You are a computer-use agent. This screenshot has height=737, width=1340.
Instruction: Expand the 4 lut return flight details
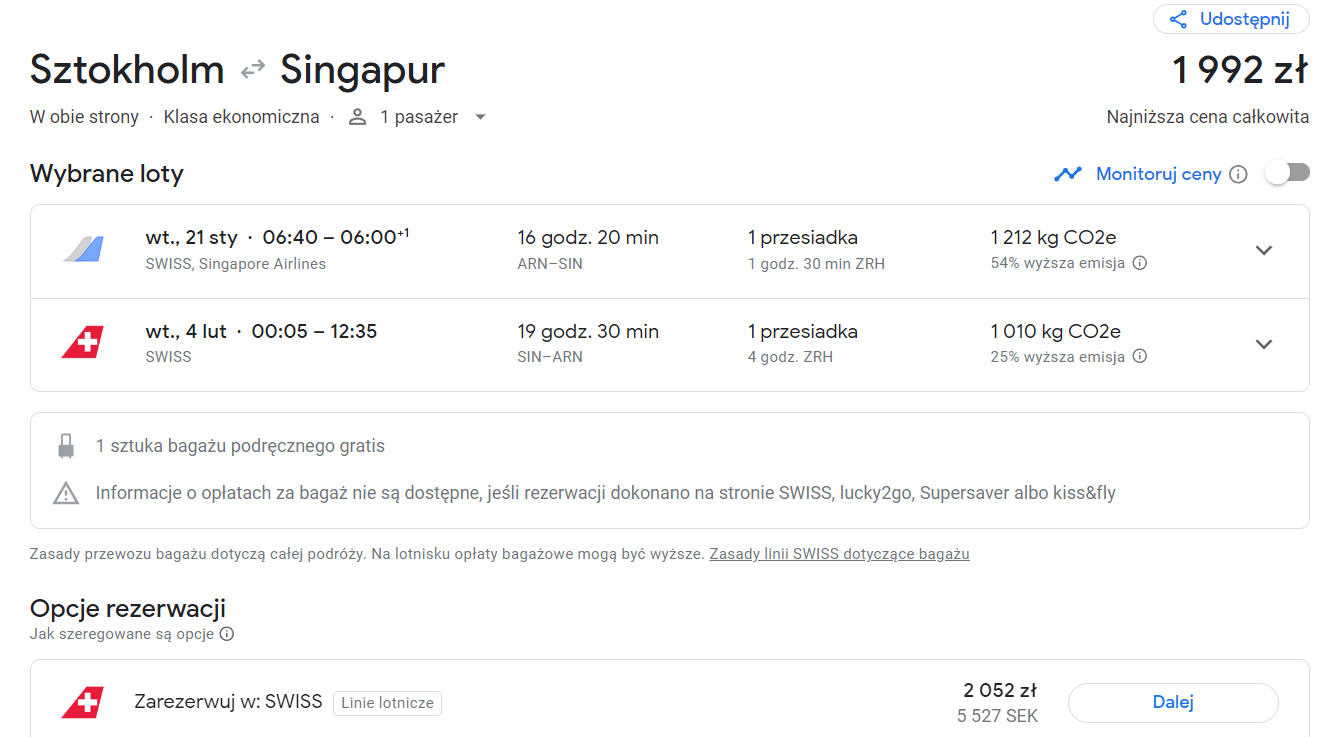[1264, 344]
